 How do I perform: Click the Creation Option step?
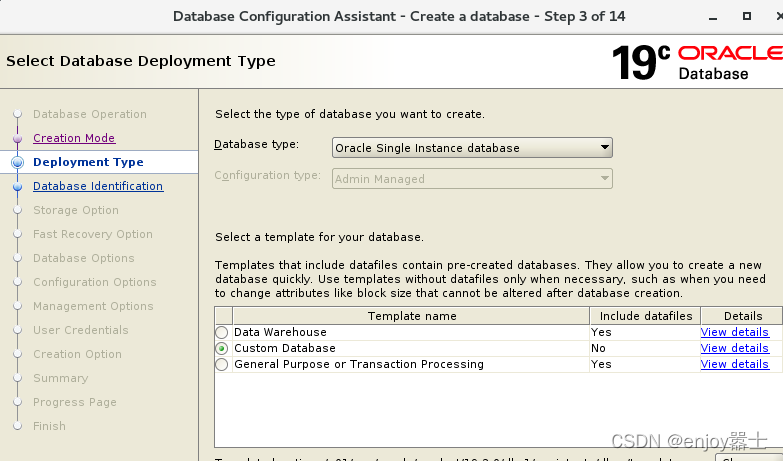coord(77,354)
